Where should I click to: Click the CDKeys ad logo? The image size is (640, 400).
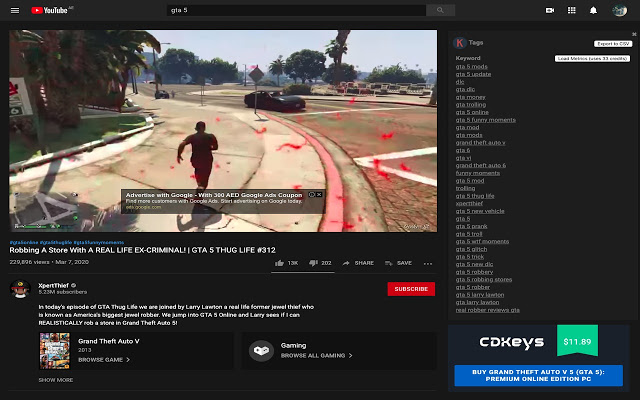click(511, 342)
